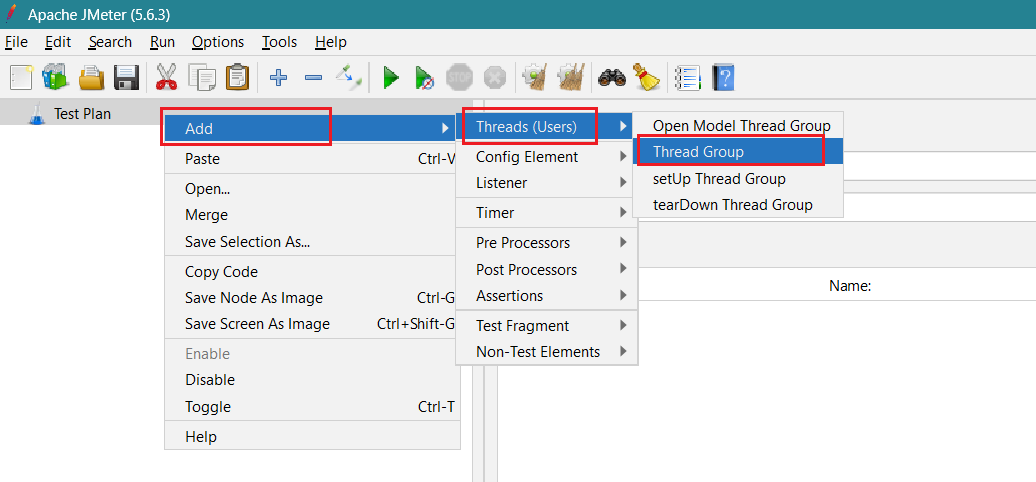Click the Help book question icon
Screen dimensions: 1036x482
(x=723, y=78)
